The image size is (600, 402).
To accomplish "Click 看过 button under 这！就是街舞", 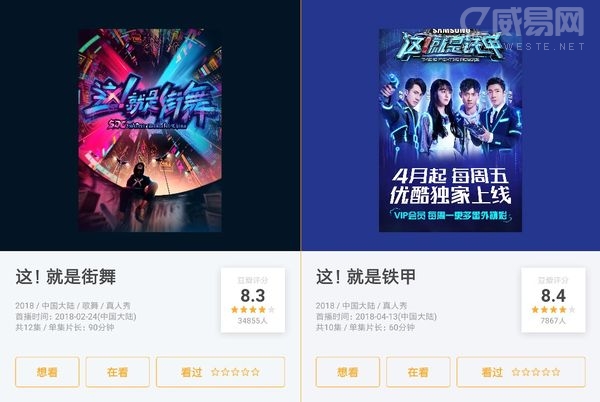I will pyautogui.click(x=220, y=372).
